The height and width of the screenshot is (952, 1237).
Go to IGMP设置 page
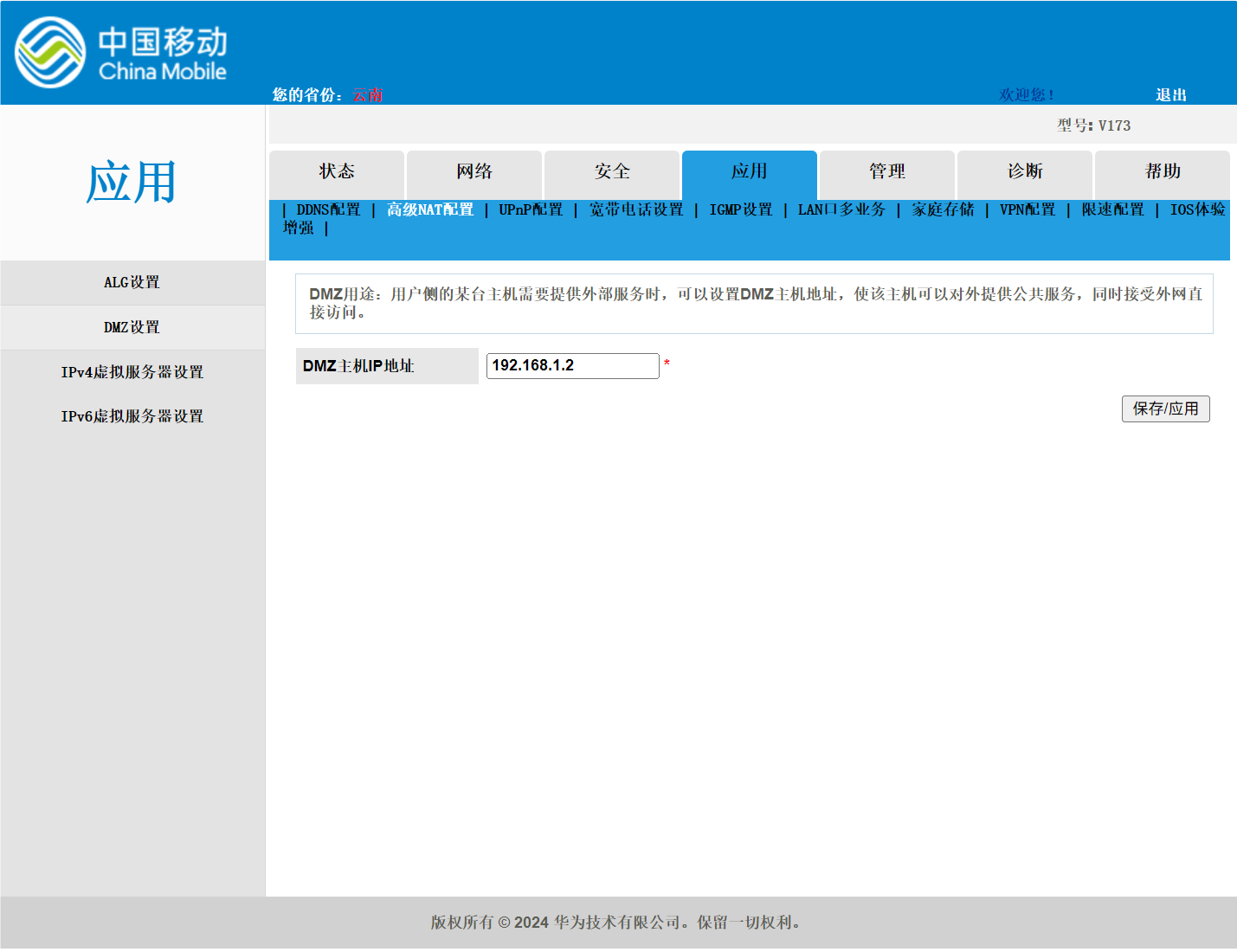tap(741, 209)
